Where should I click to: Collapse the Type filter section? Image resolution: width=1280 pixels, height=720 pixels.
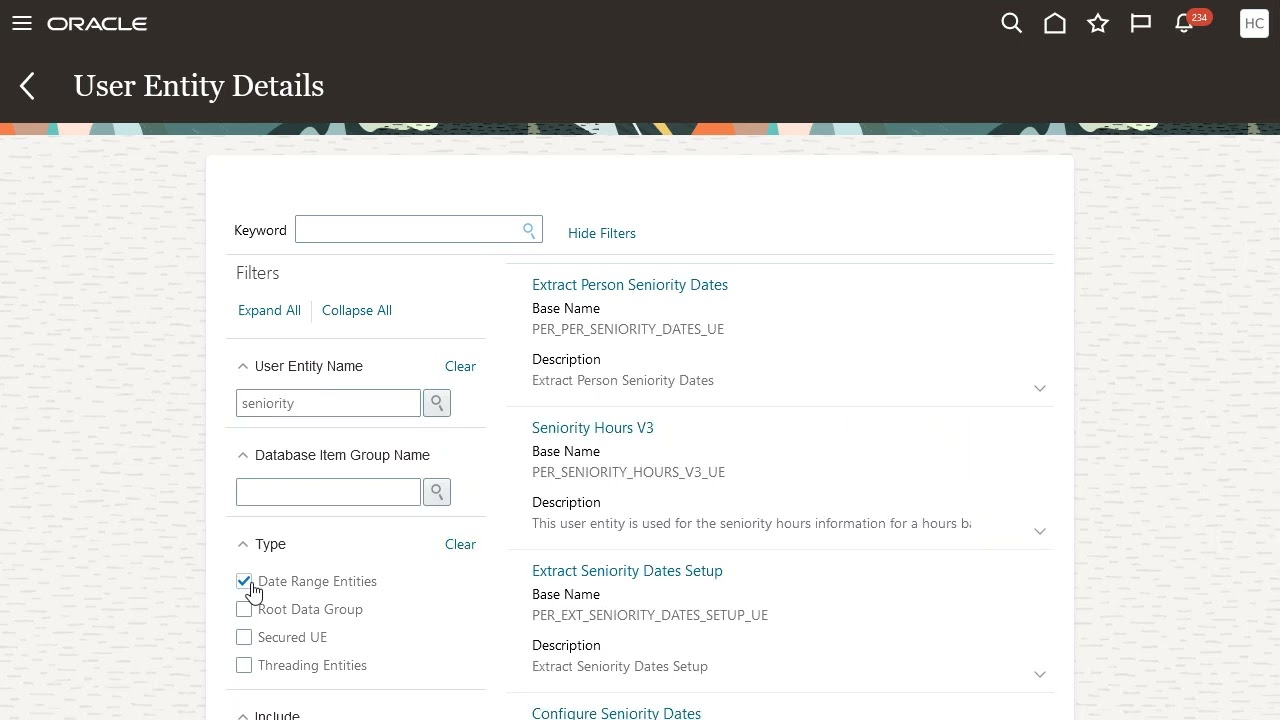pos(242,544)
